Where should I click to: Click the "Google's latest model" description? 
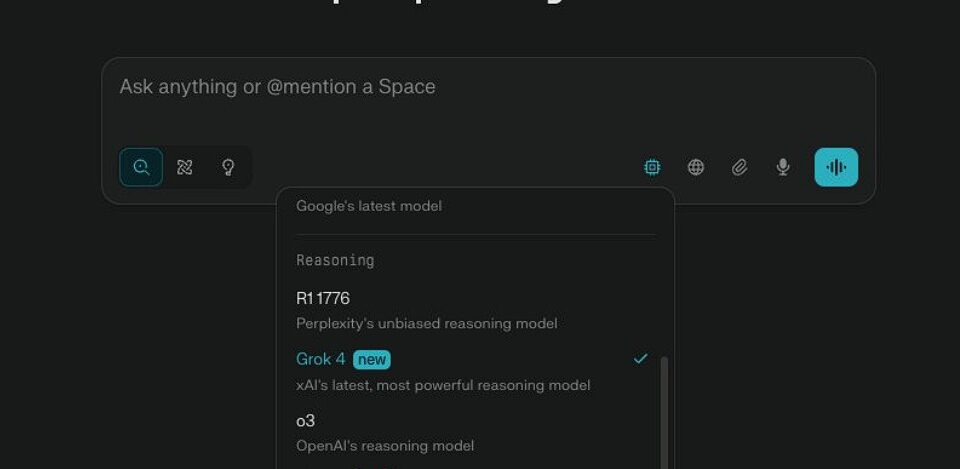coord(369,206)
